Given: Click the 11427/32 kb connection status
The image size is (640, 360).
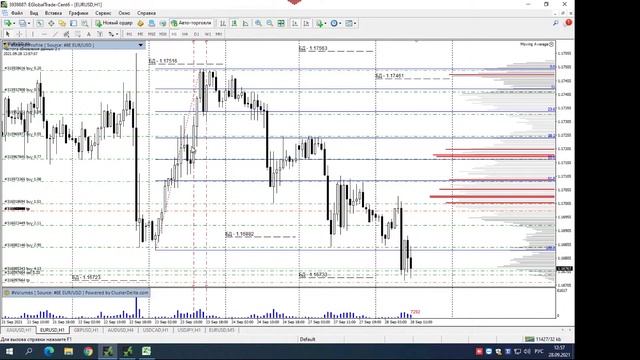Looking at the screenshot, I should coord(543,339).
